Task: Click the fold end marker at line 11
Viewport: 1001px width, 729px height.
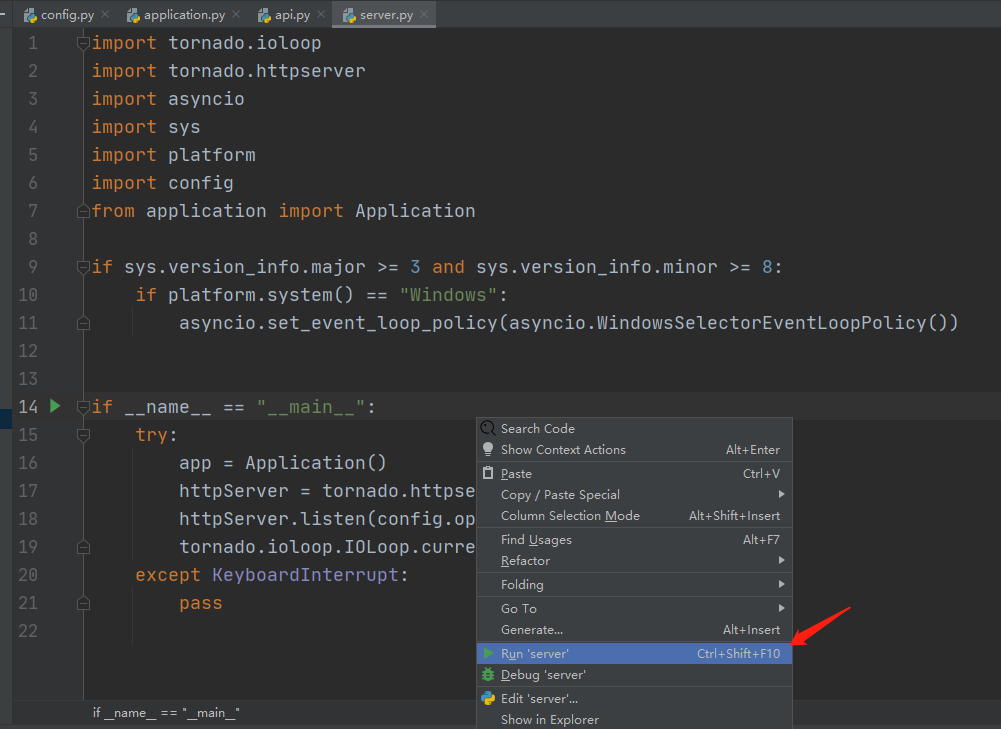Action: pyautogui.click(x=83, y=323)
